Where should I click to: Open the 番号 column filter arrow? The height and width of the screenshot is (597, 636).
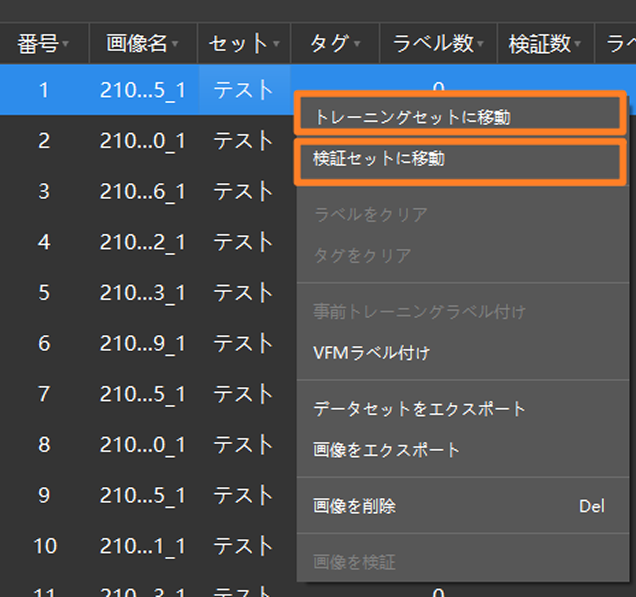[x=66, y=43]
